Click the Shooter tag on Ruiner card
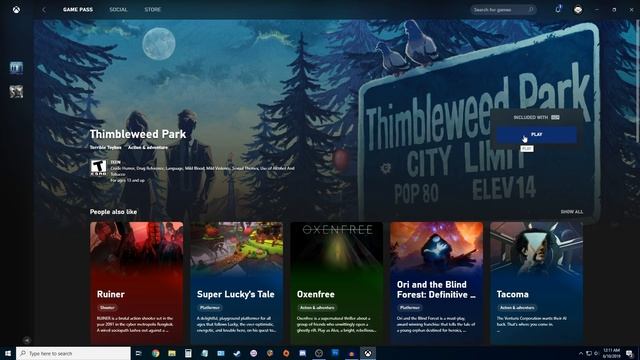The image size is (640, 360). (x=107, y=308)
